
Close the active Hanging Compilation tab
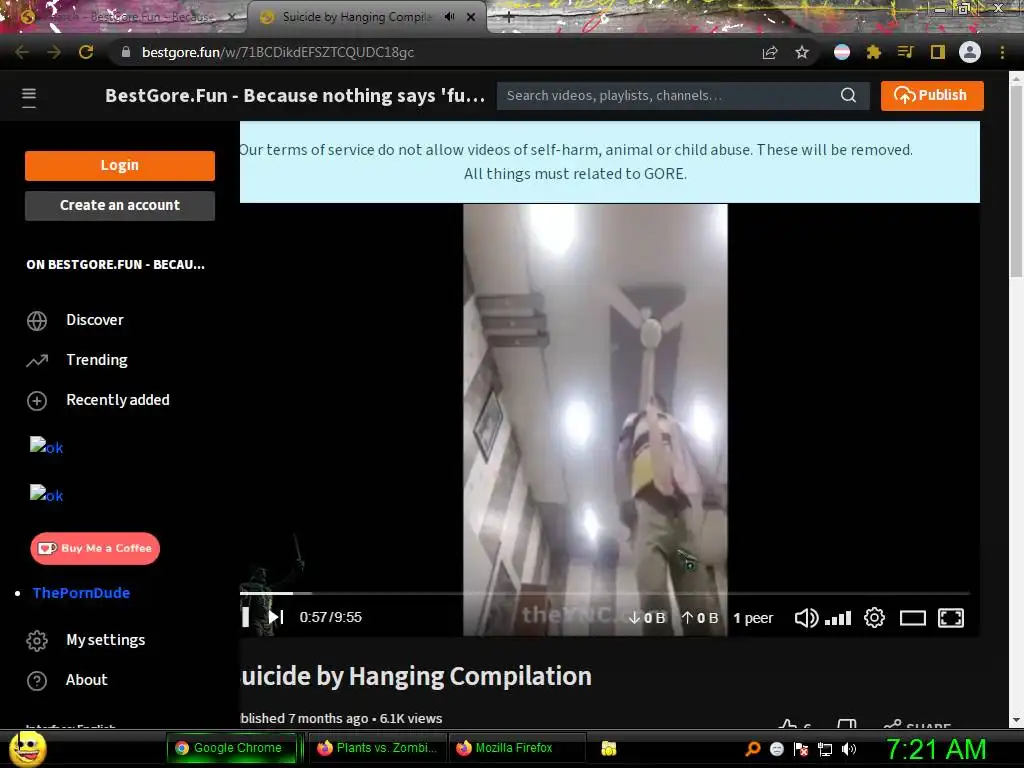pyautogui.click(x=471, y=17)
